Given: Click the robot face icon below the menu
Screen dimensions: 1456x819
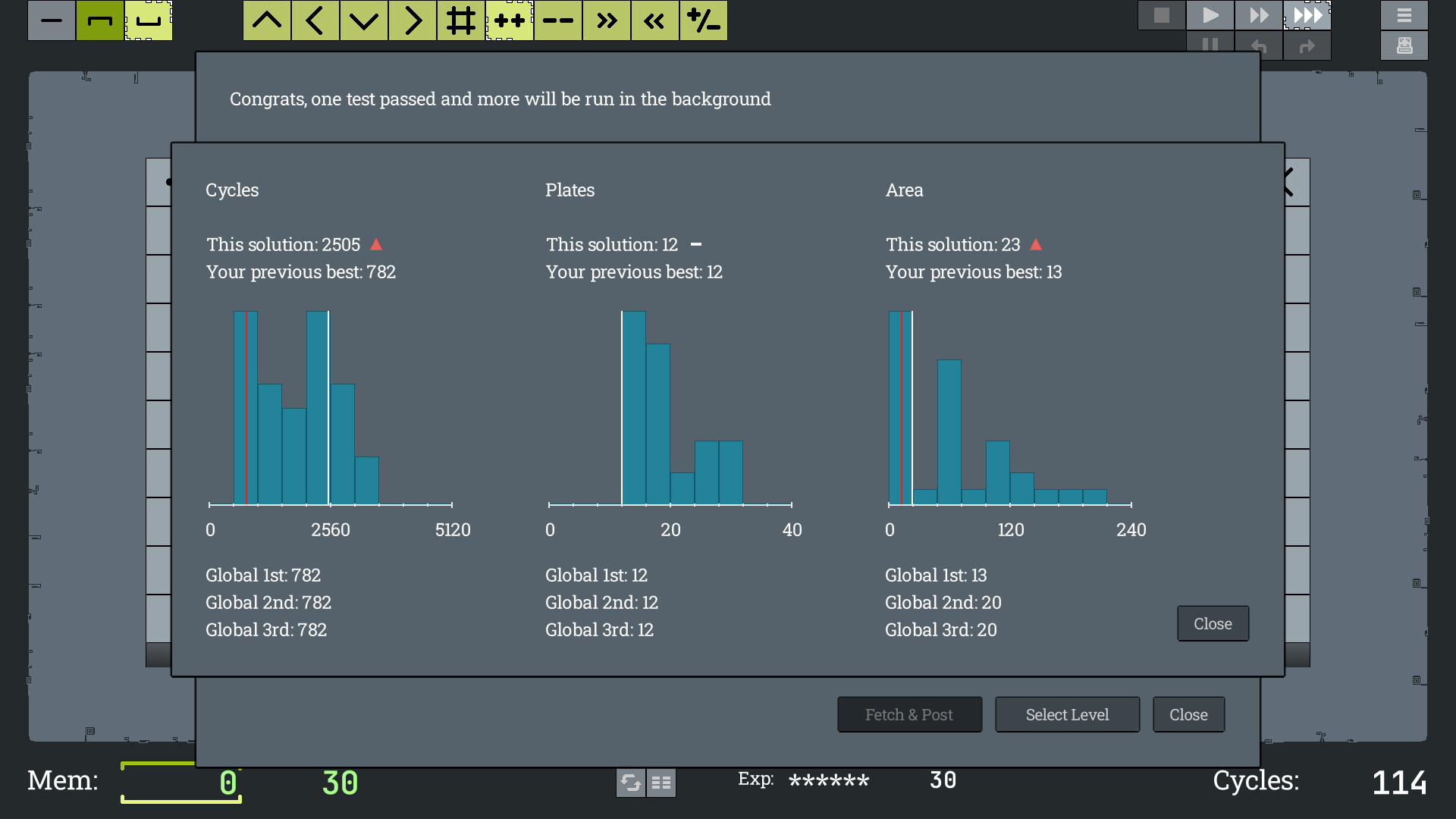Looking at the screenshot, I should [x=1404, y=45].
